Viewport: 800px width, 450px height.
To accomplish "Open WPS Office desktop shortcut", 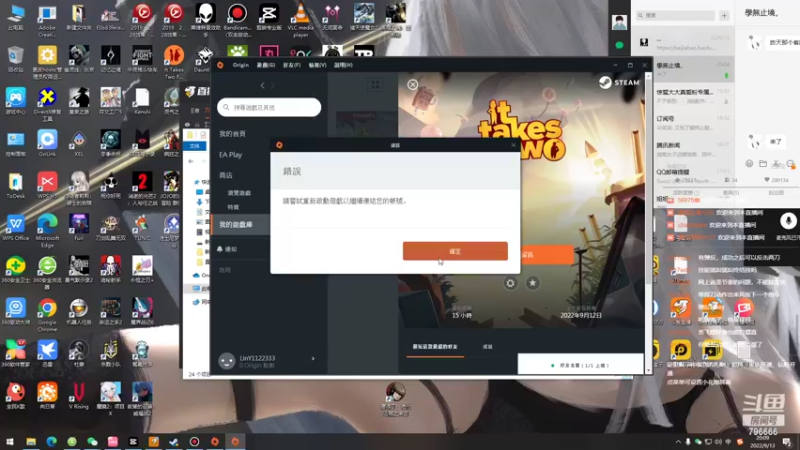I will point(15,228).
